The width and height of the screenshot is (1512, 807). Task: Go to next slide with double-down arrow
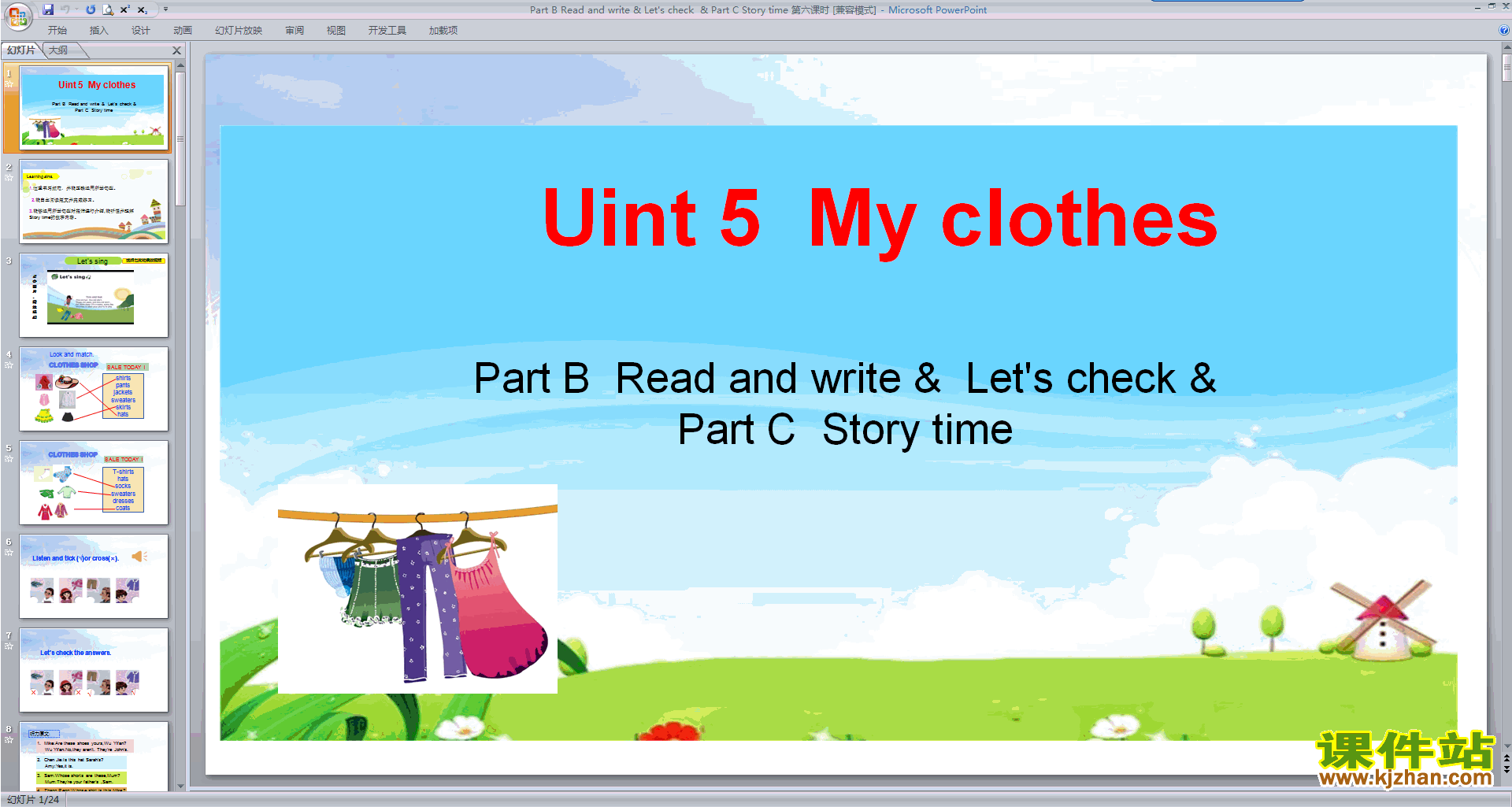pyautogui.click(x=1506, y=770)
